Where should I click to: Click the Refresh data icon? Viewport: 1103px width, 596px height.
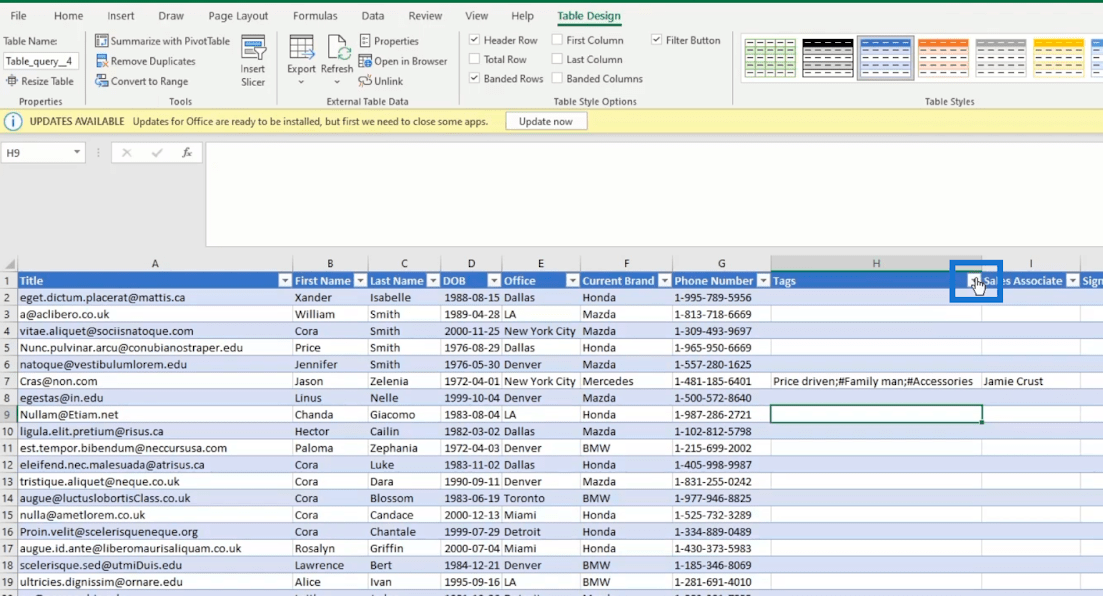tap(337, 49)
